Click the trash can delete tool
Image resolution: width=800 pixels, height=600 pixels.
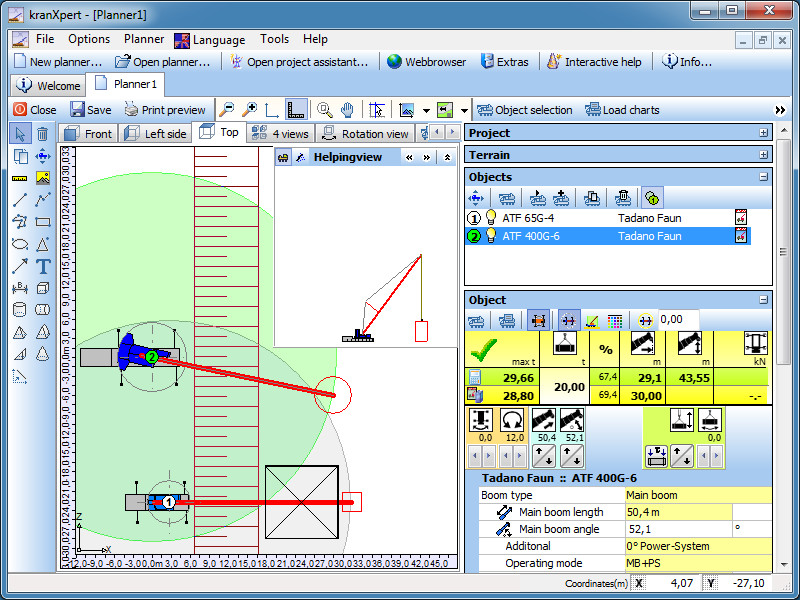(x=43, y=134)
